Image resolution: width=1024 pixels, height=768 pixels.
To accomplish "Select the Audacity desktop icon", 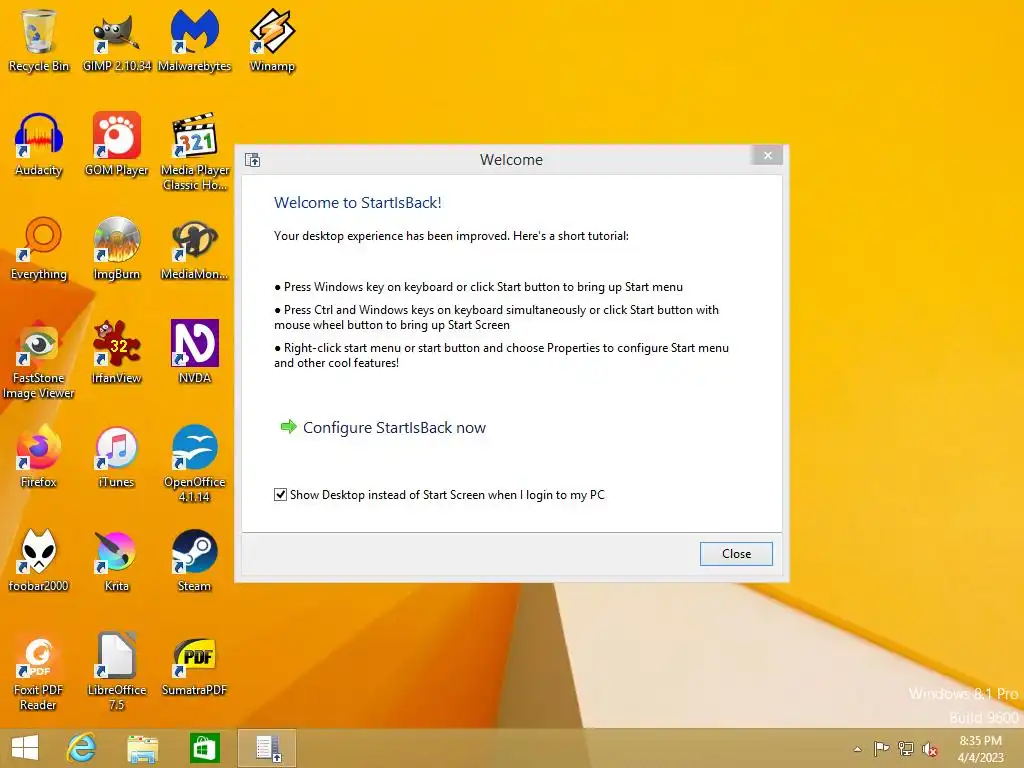I will coord(39,144).
